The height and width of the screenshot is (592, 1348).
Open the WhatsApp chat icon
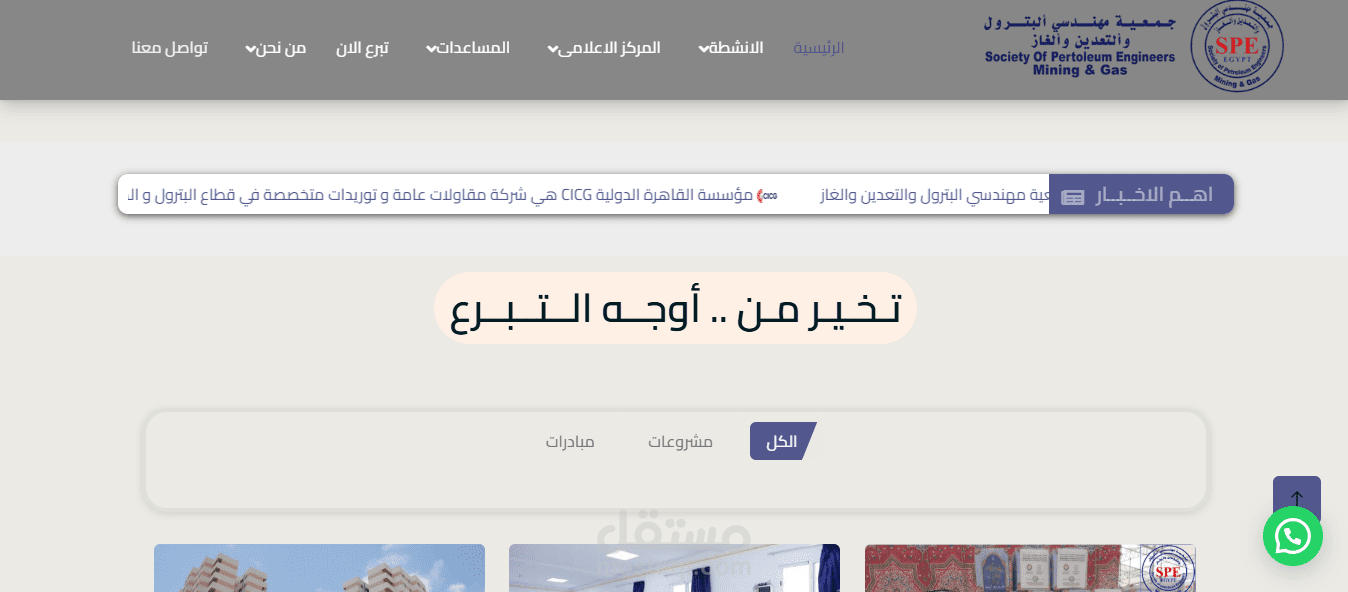1293,537
